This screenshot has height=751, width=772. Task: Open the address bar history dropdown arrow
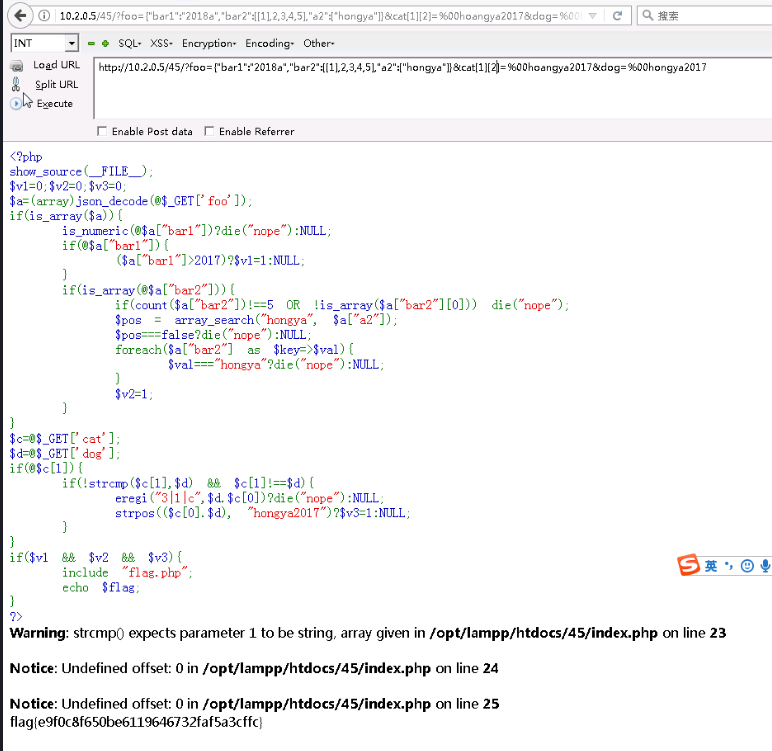click(x=593, y=16)
